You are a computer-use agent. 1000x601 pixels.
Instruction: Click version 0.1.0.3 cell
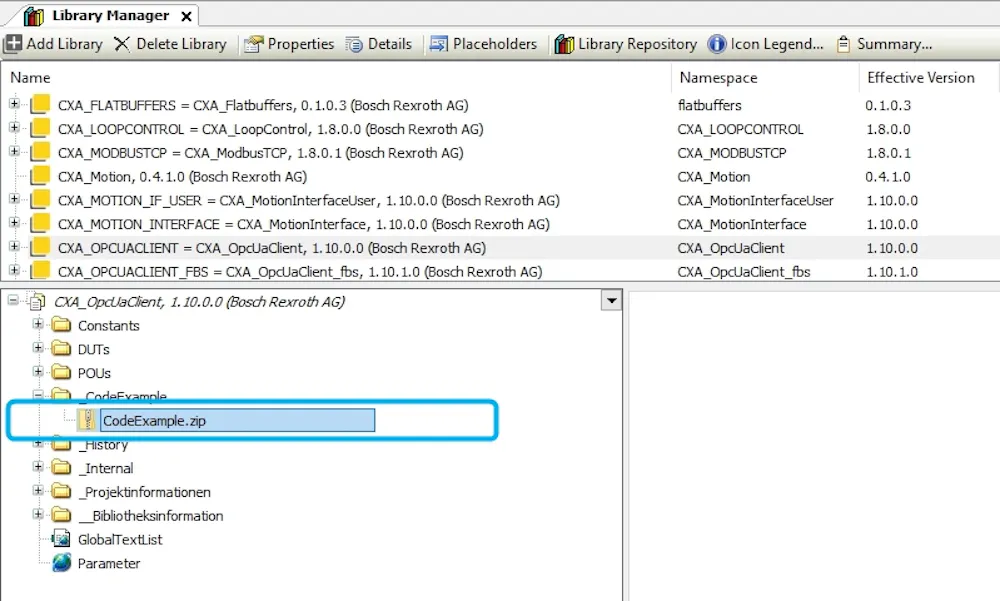click(x=888, y=105)
